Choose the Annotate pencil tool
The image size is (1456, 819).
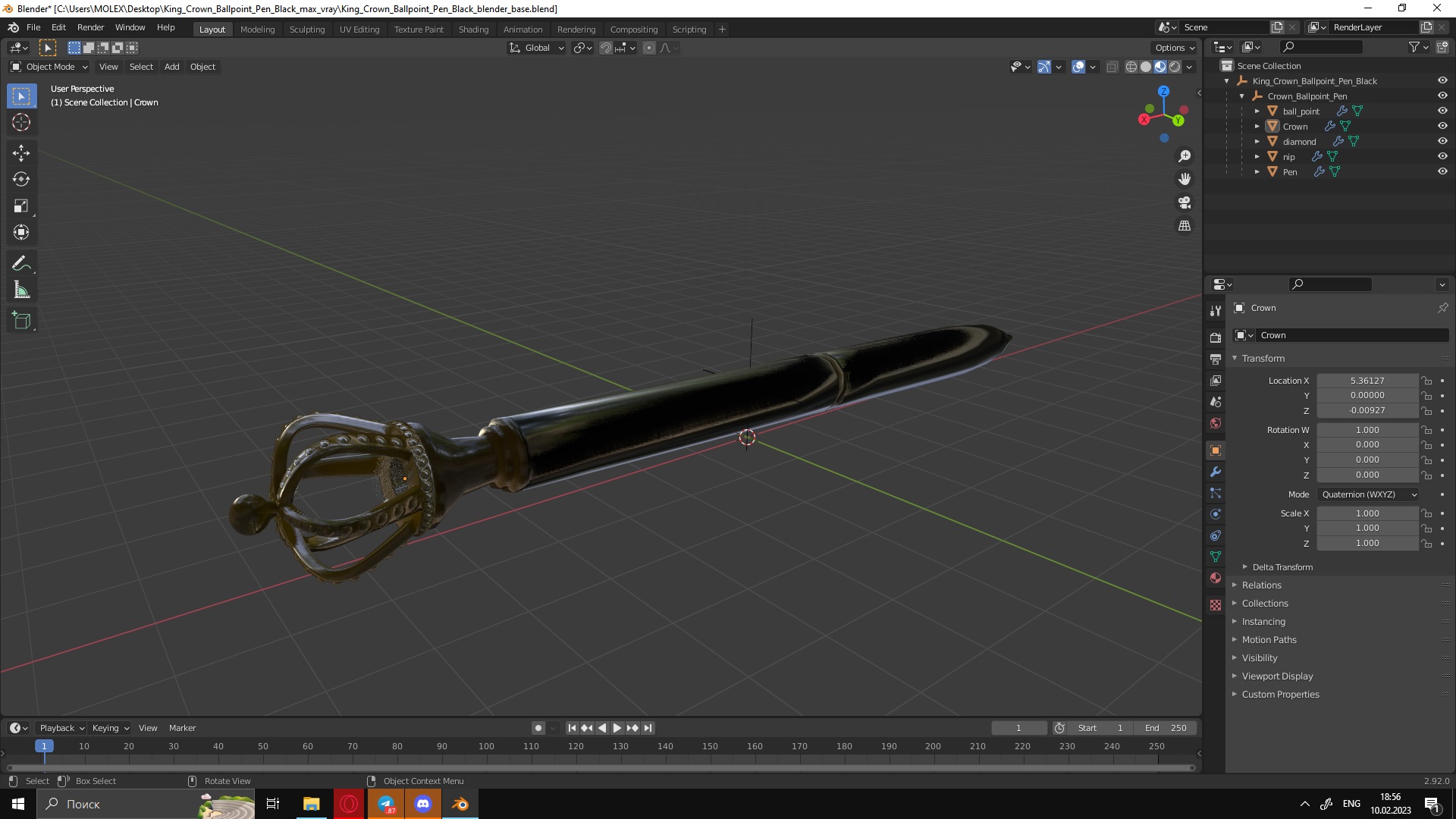click(x=21, y=264)
